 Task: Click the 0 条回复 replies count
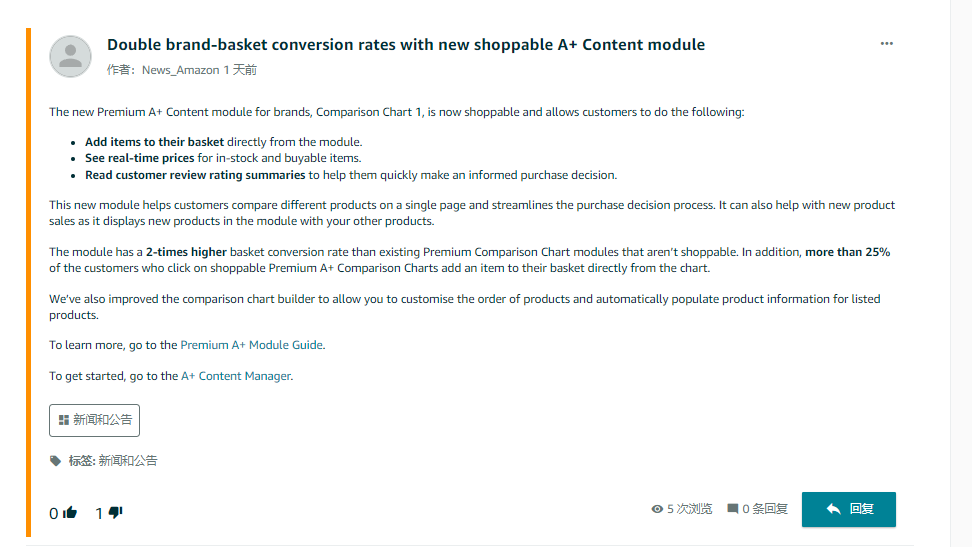[765, 509]
